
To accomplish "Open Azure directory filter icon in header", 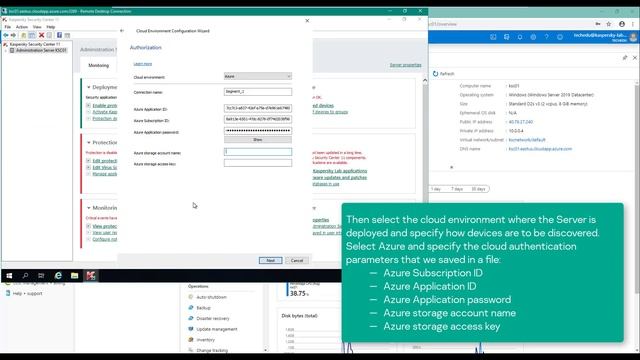I will [507, 37].
